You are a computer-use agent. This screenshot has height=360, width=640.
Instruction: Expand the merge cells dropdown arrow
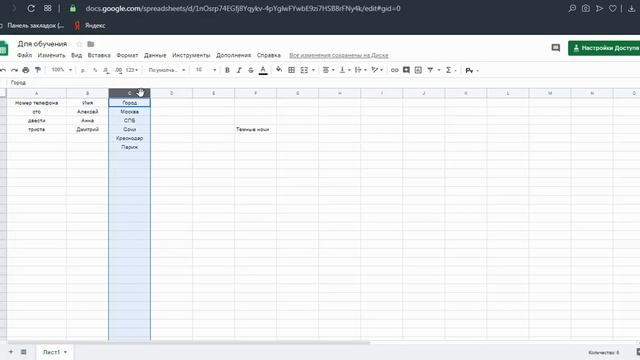pos(313,70)
